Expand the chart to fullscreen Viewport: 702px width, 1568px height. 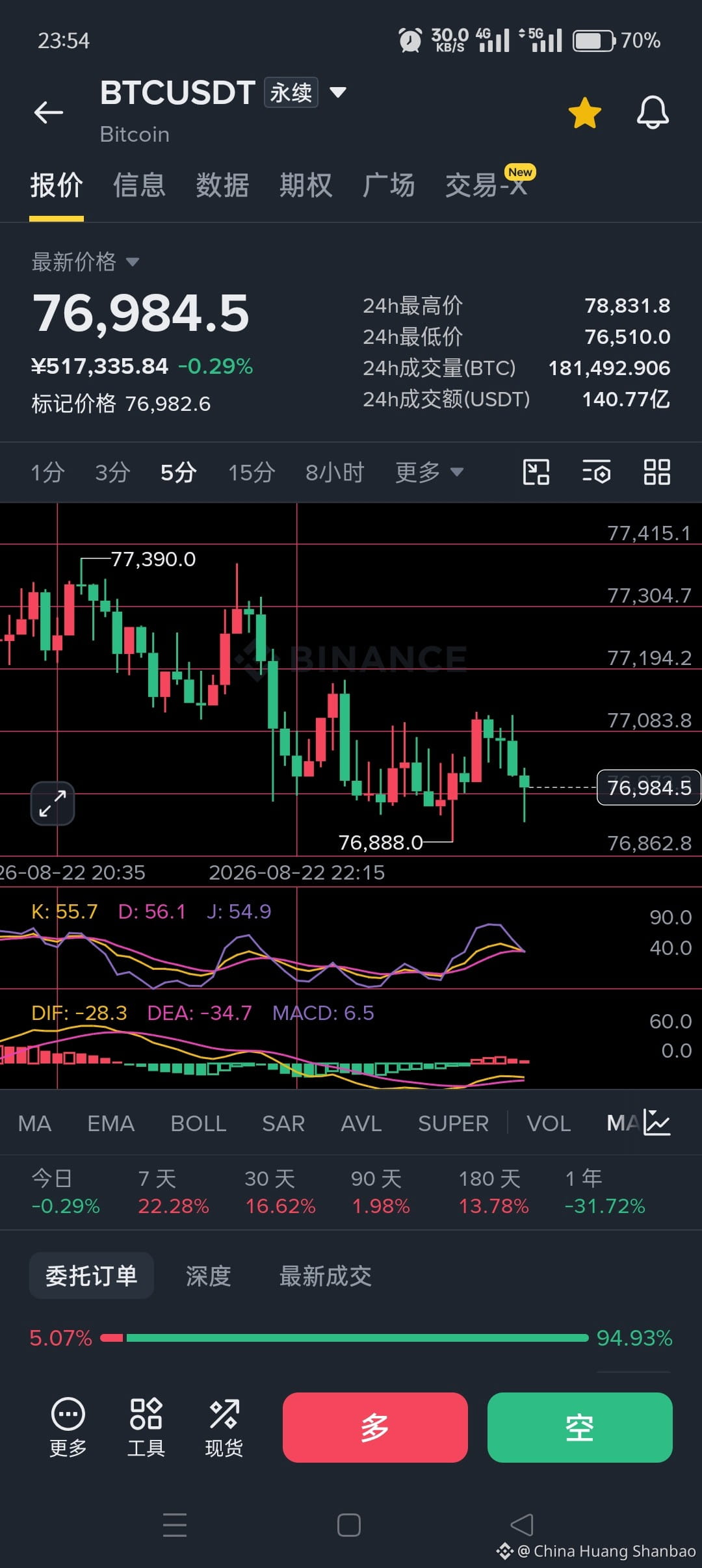pyautogui.click(x=53, y=804)
